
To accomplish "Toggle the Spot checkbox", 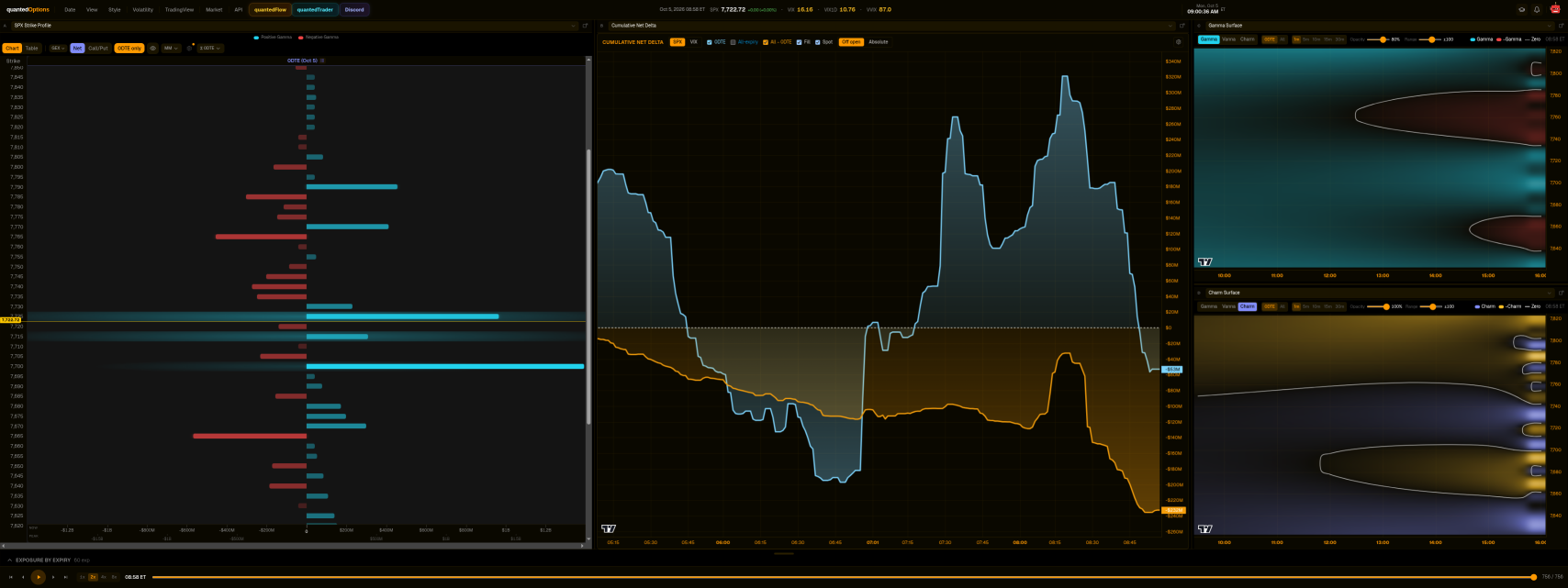I will pyautogui.click(x=818, y=42).
